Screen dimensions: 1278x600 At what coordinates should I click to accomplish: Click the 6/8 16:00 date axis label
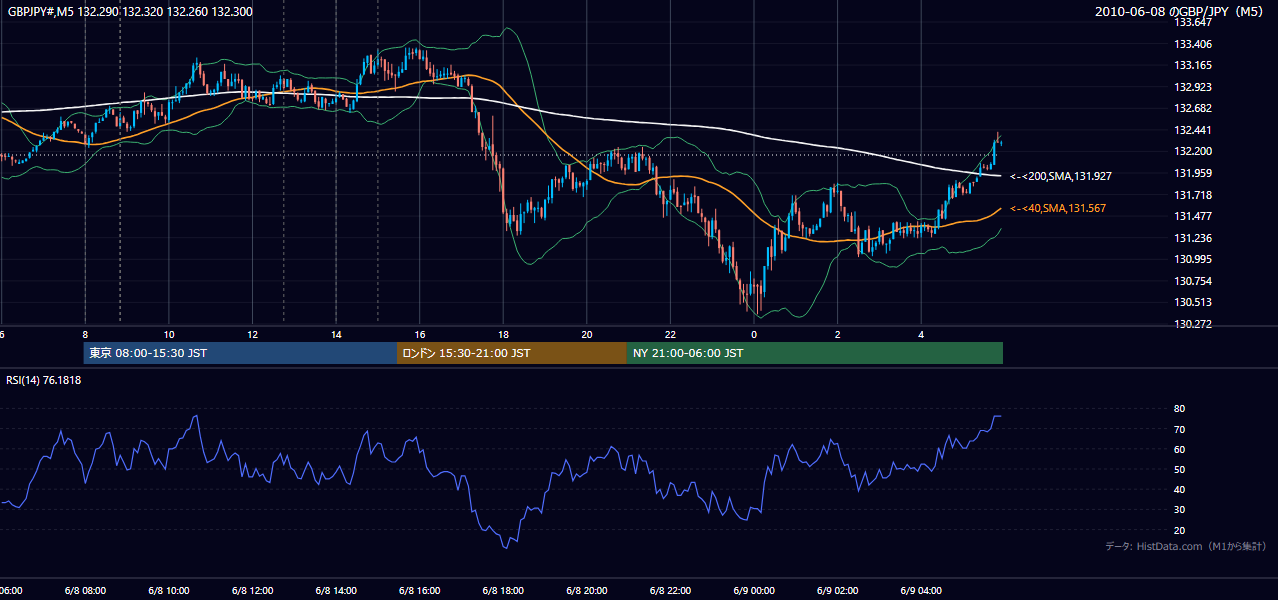[420, 590]
